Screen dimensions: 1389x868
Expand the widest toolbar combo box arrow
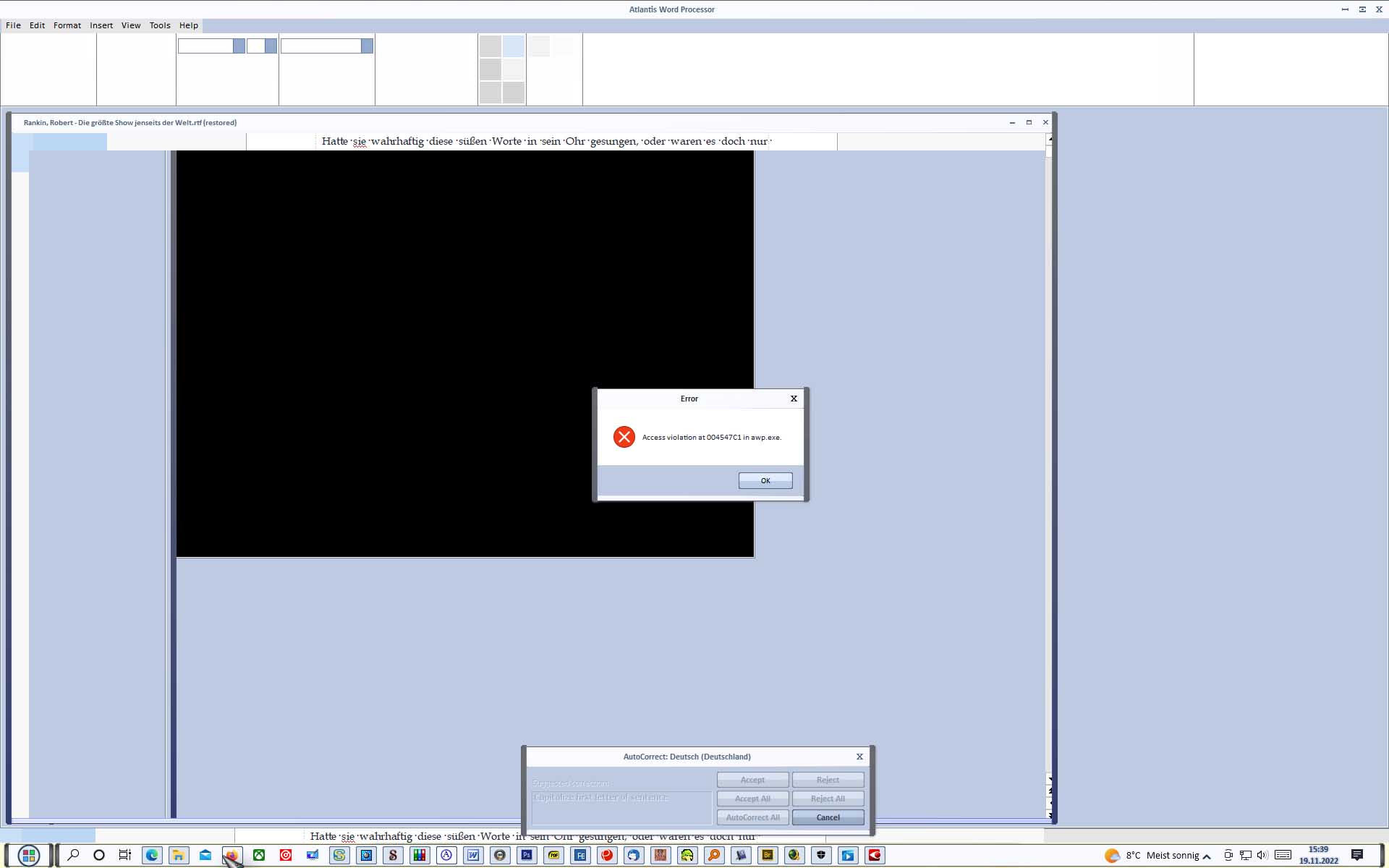click(367, 46)
